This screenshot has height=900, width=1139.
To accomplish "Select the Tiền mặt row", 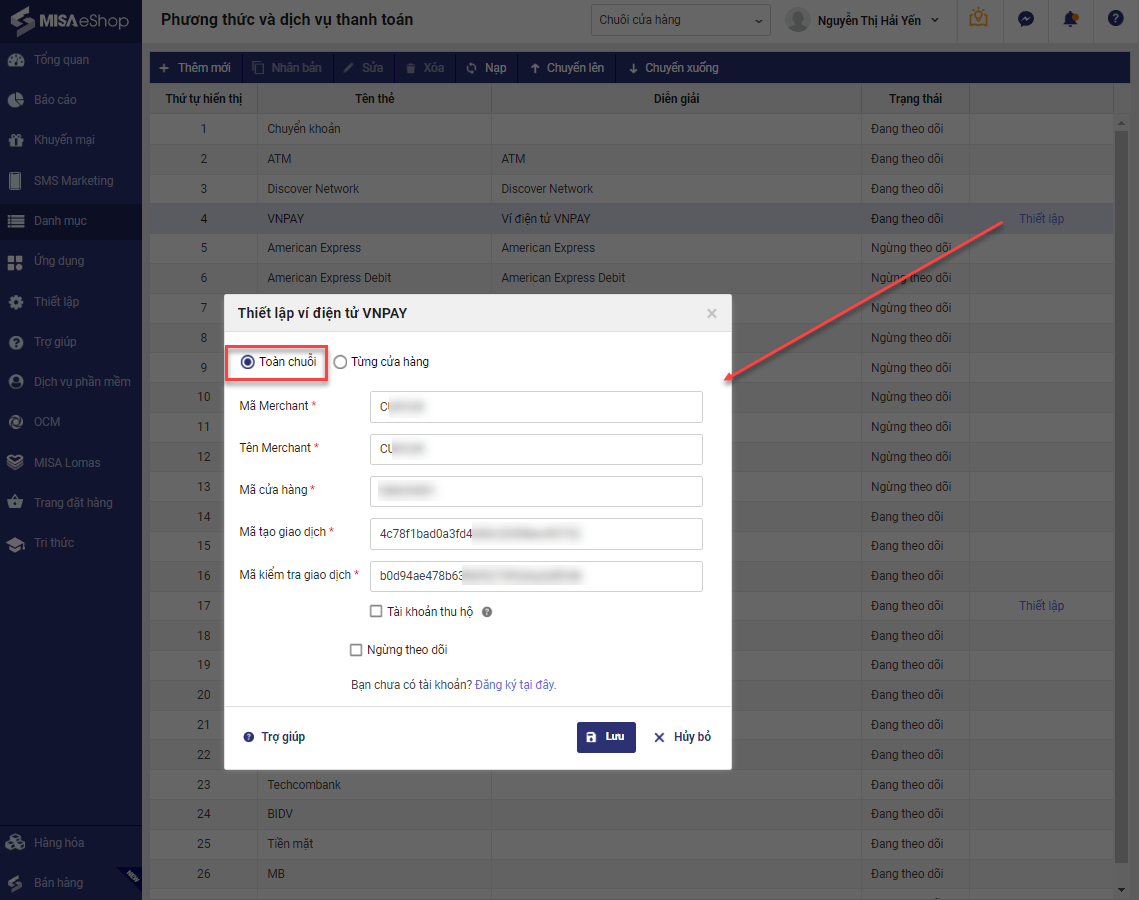I will point(631,844).
